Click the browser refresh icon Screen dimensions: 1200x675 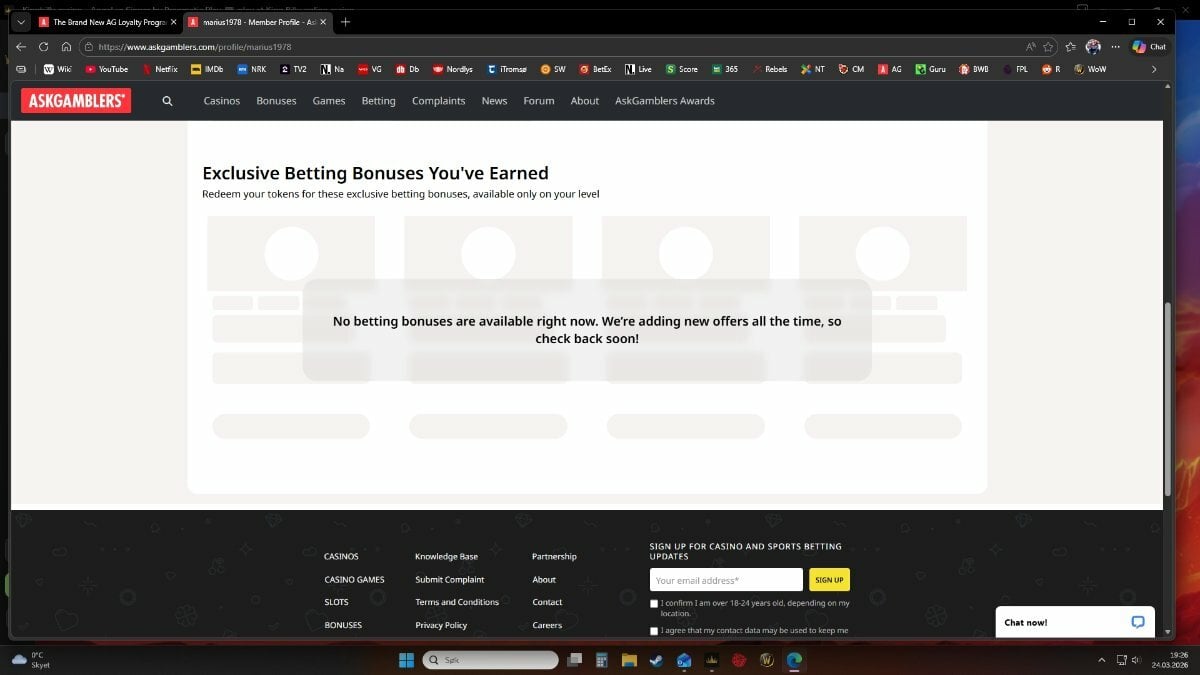pyautogui.click(x=43, y=47)
